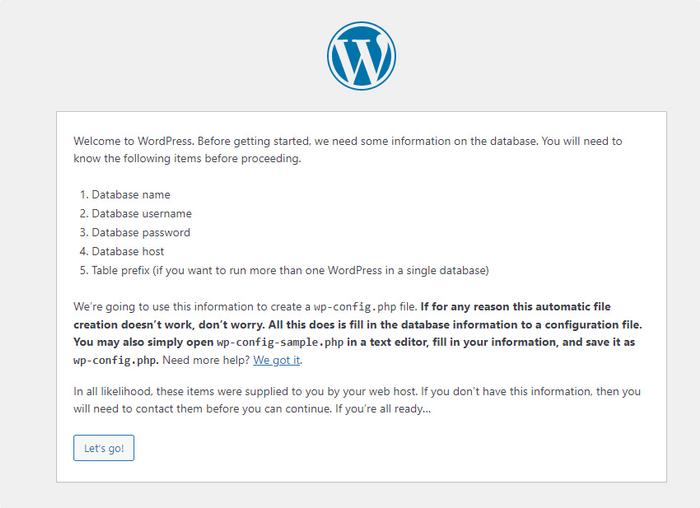This screenshot has height=508, width=700.
Task: Click the WordPress logo
Action: coord(361,55)
